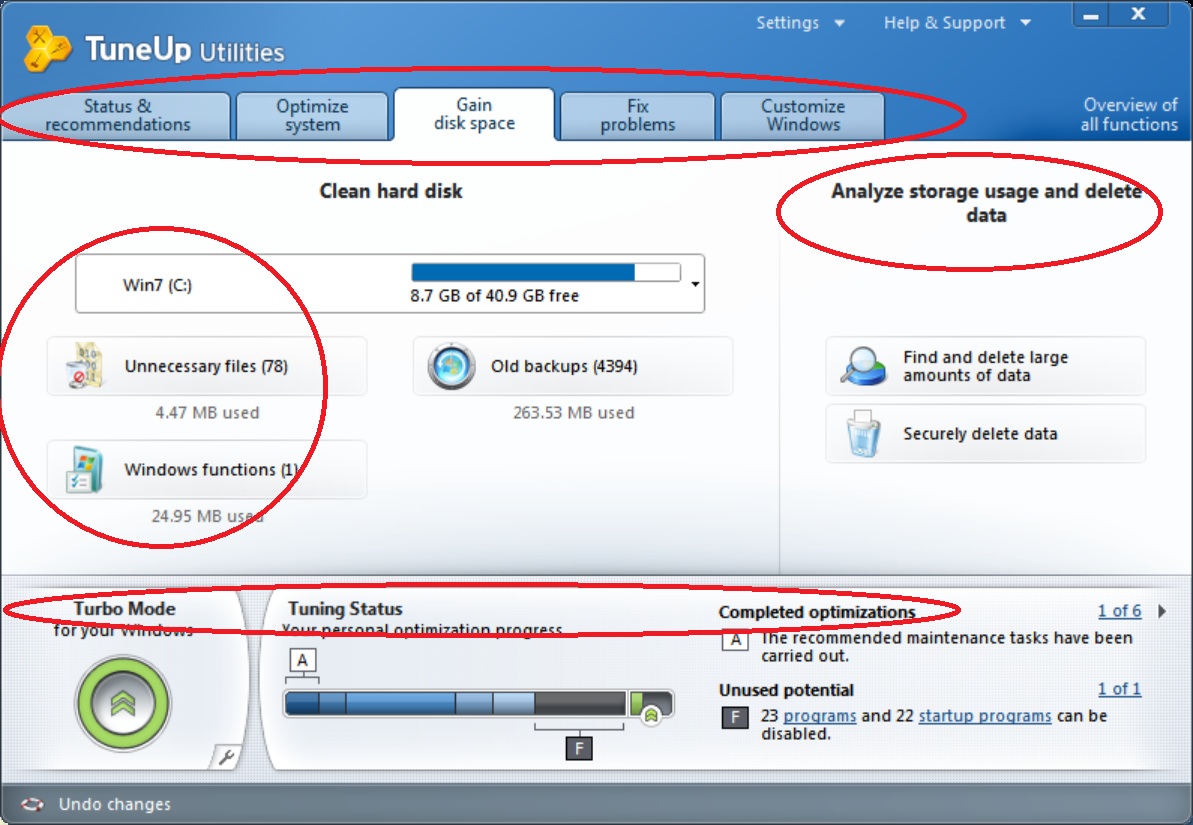The image size is (1193, 825).
Task: Minimize the TuneUp Utilities window
Action: [1091, 14]
